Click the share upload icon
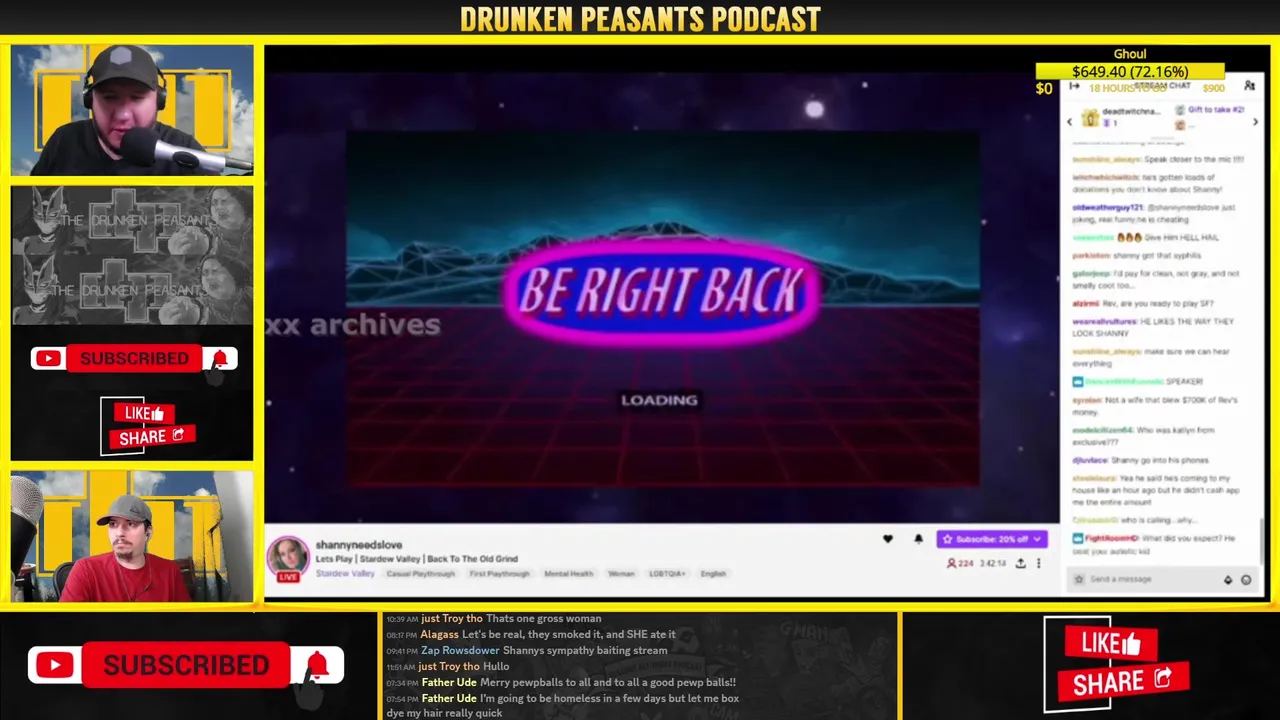Image resolution: width=1280 pixels, height=720 pixels. [x=1020, y=563]
